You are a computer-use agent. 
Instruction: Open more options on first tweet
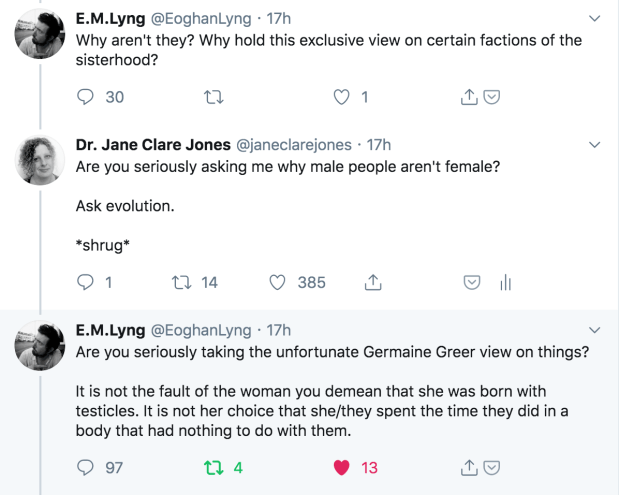click(x=595, y=18)
